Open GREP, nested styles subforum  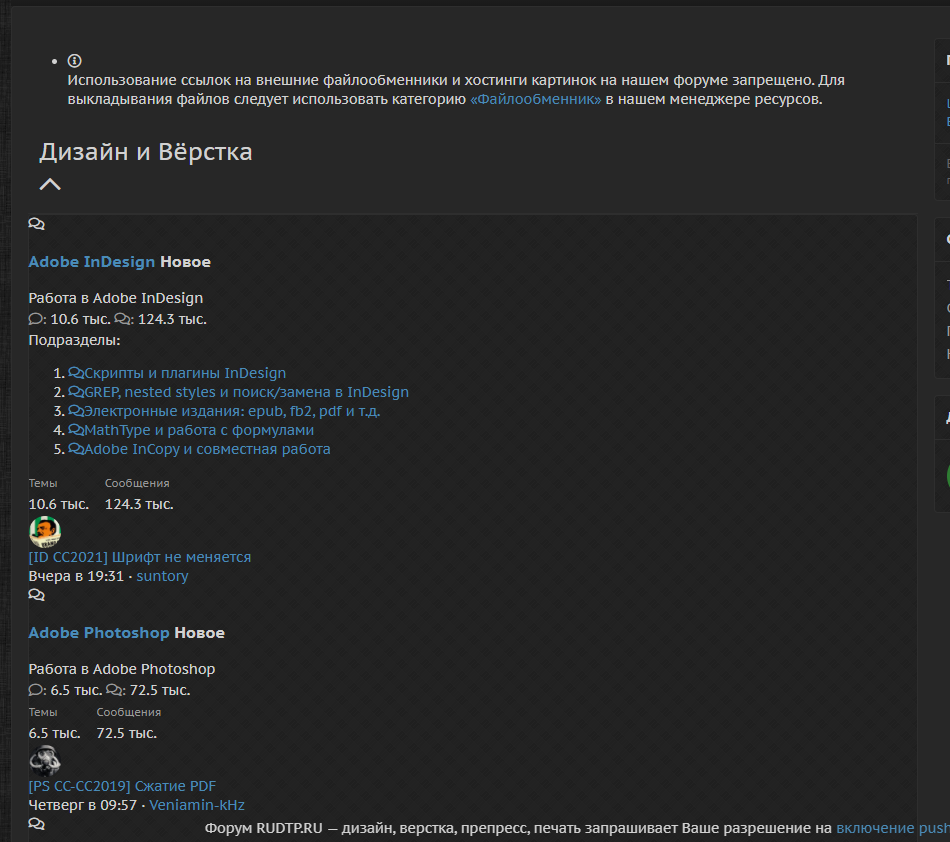[x=247, y=392]
